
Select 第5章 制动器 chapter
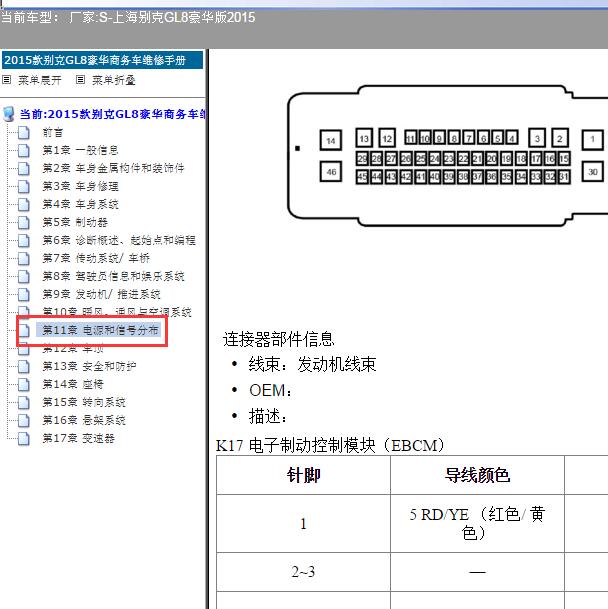coord(75,223)
